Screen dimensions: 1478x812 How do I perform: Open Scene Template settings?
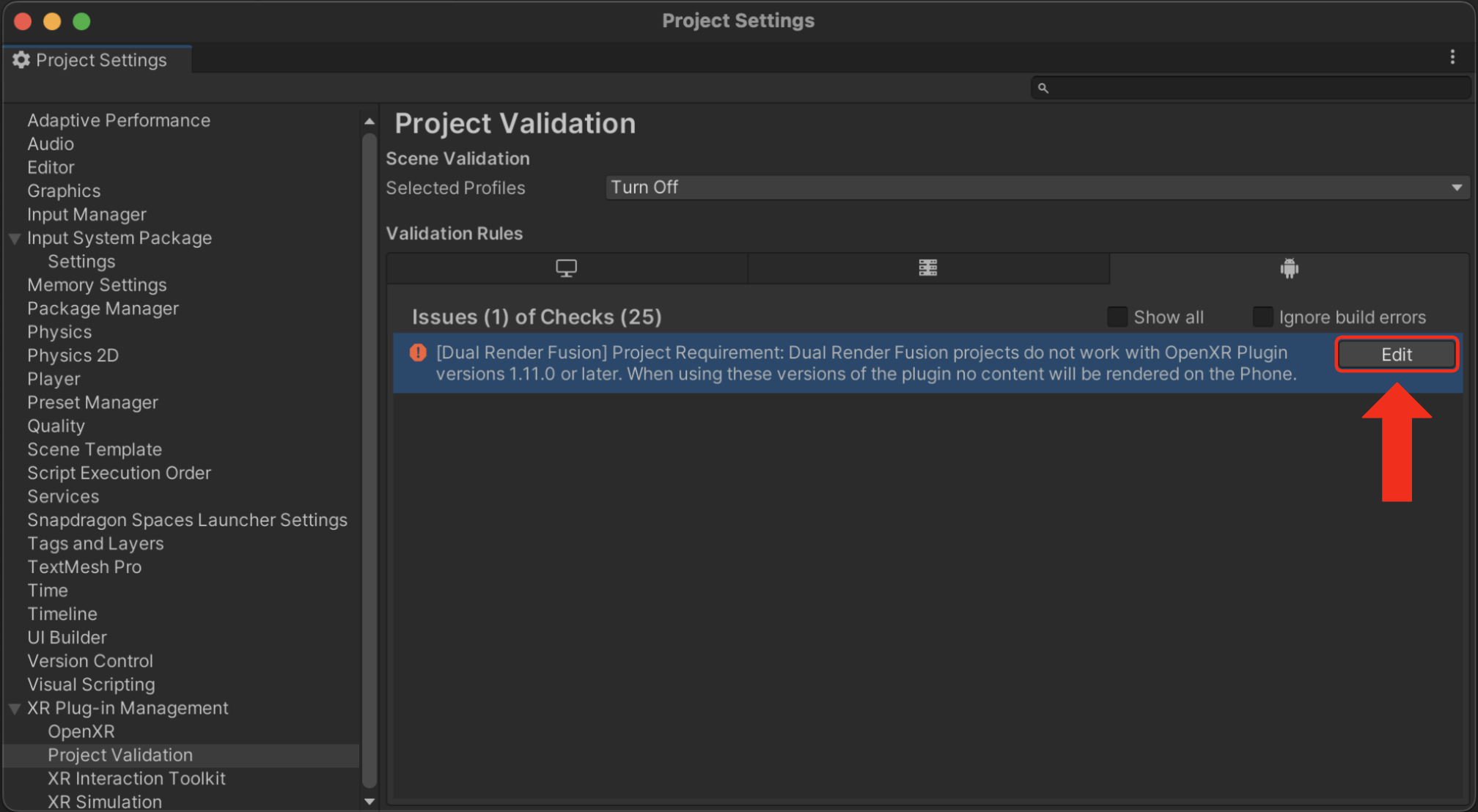(95, 449)
